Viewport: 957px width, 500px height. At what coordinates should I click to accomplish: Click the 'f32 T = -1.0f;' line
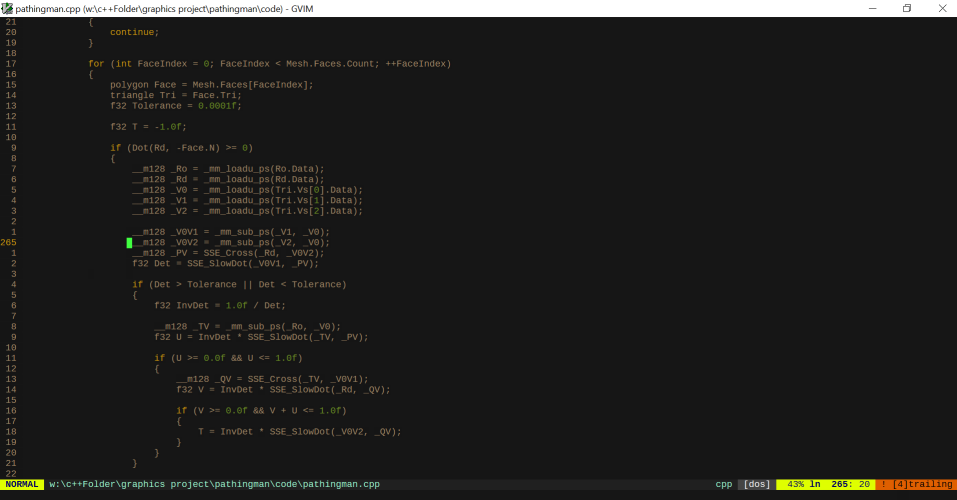[148, 127]
